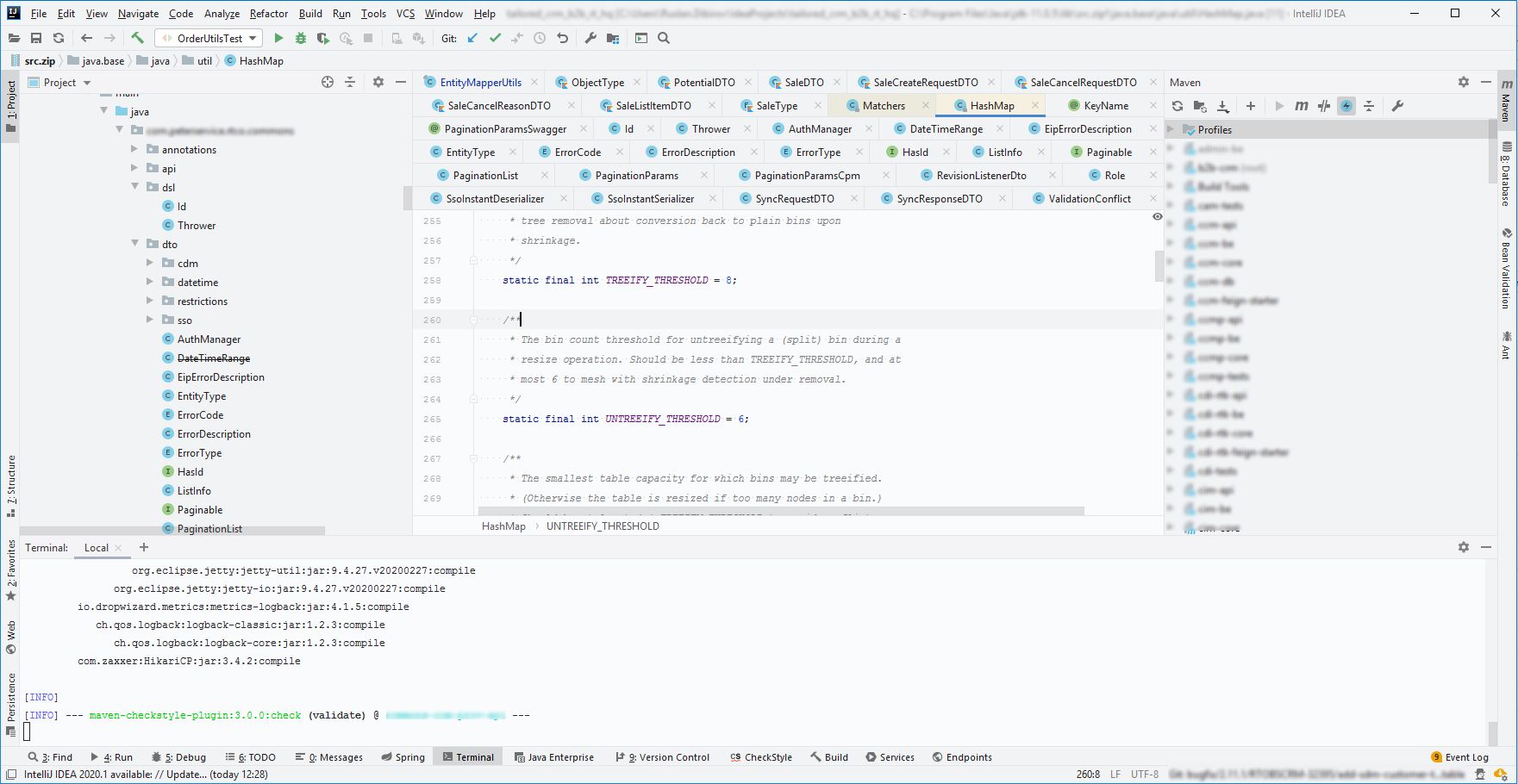Screen dimensions: 1518x784
Task: Toggle the tool windows quick-access status bar icon
Action: point(11,775)
